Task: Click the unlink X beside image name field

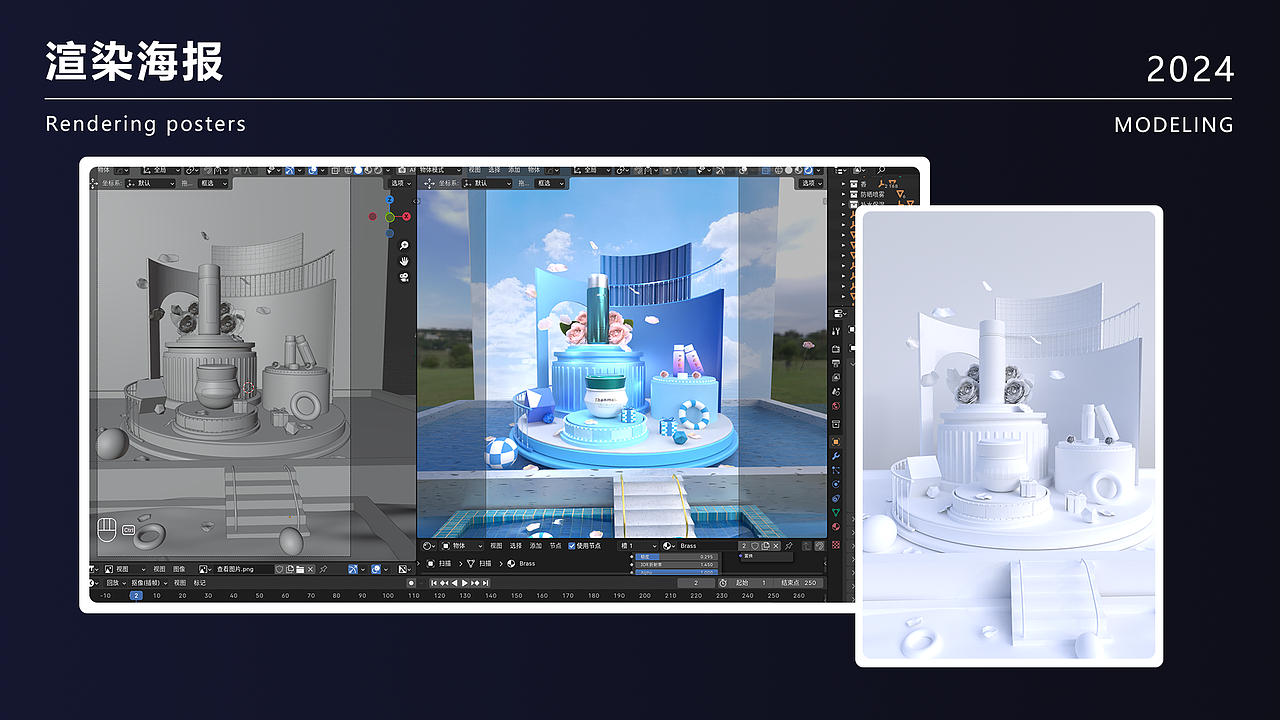Action: pos(310,569)
